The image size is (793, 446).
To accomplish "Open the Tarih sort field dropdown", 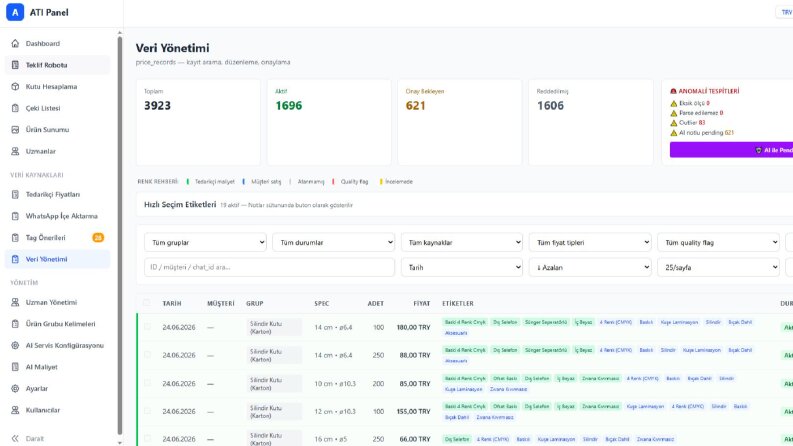I will point(462,267).
